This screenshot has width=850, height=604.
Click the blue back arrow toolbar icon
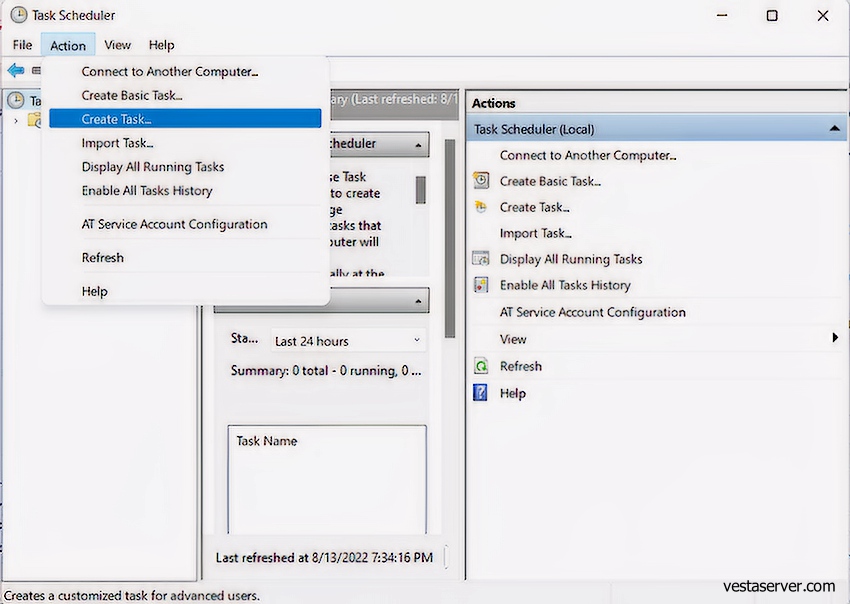(16, 70)
